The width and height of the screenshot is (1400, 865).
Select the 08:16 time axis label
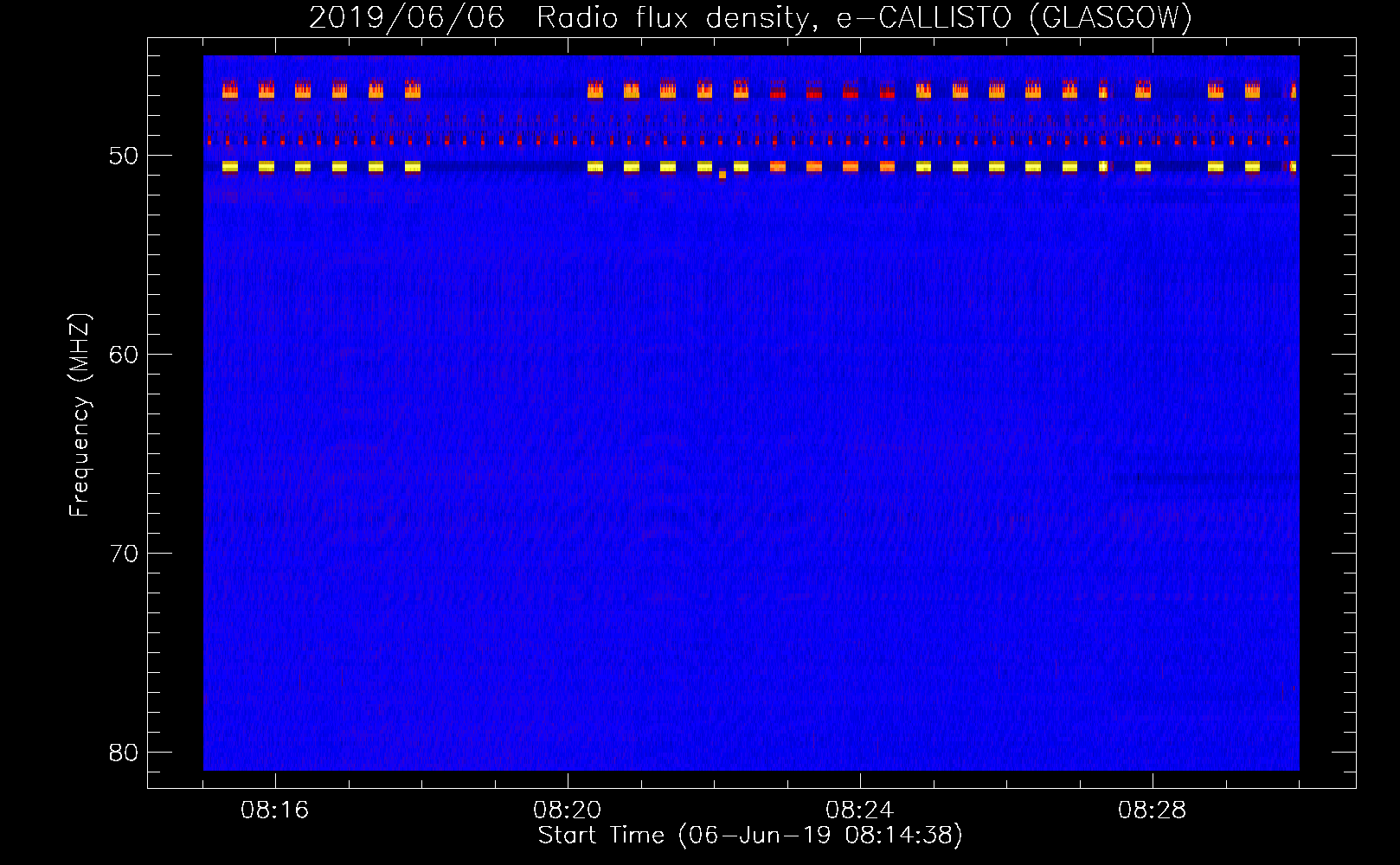point(274,811)
